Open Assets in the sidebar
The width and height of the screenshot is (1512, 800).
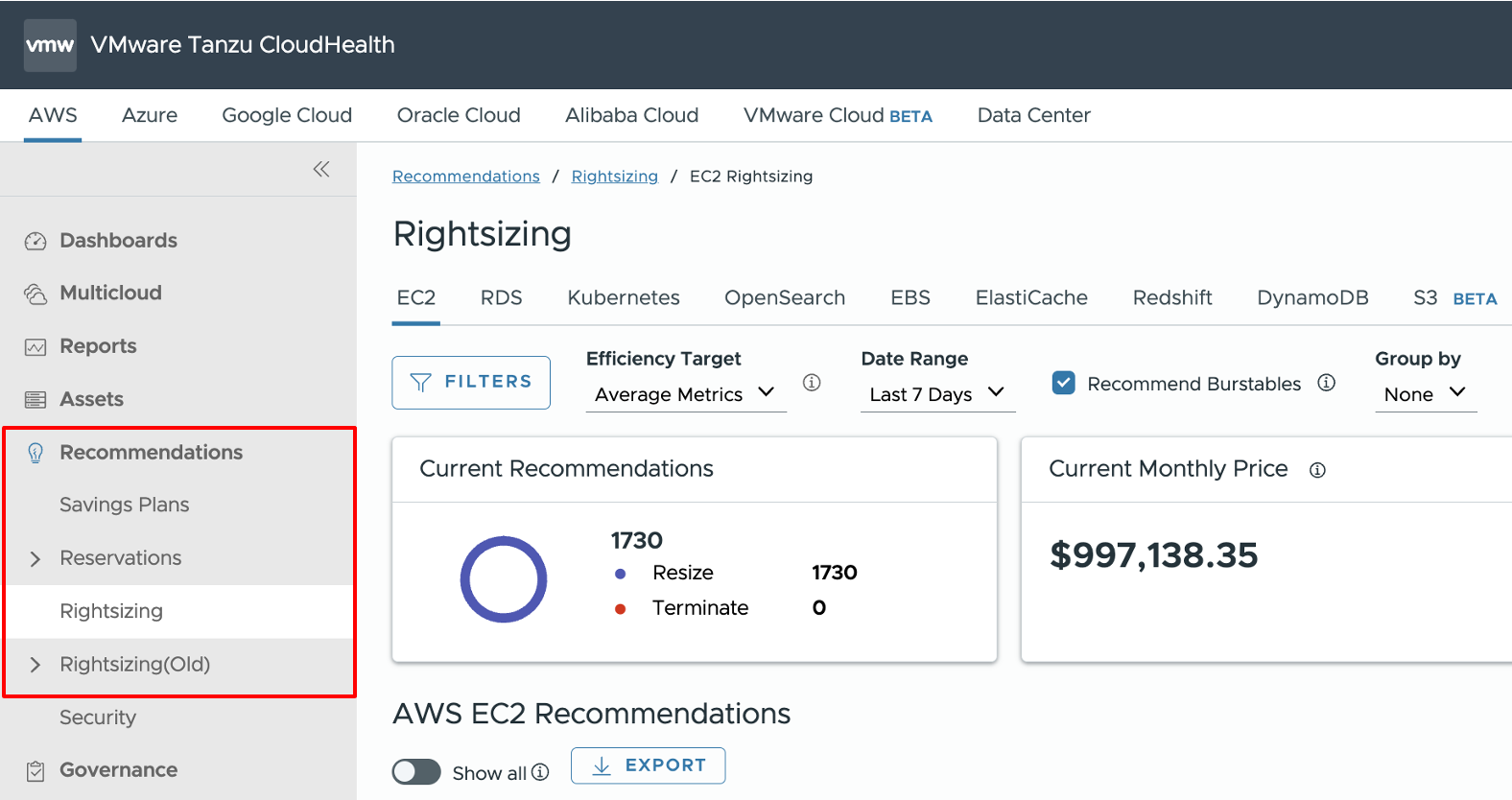(x=91, y=399)
